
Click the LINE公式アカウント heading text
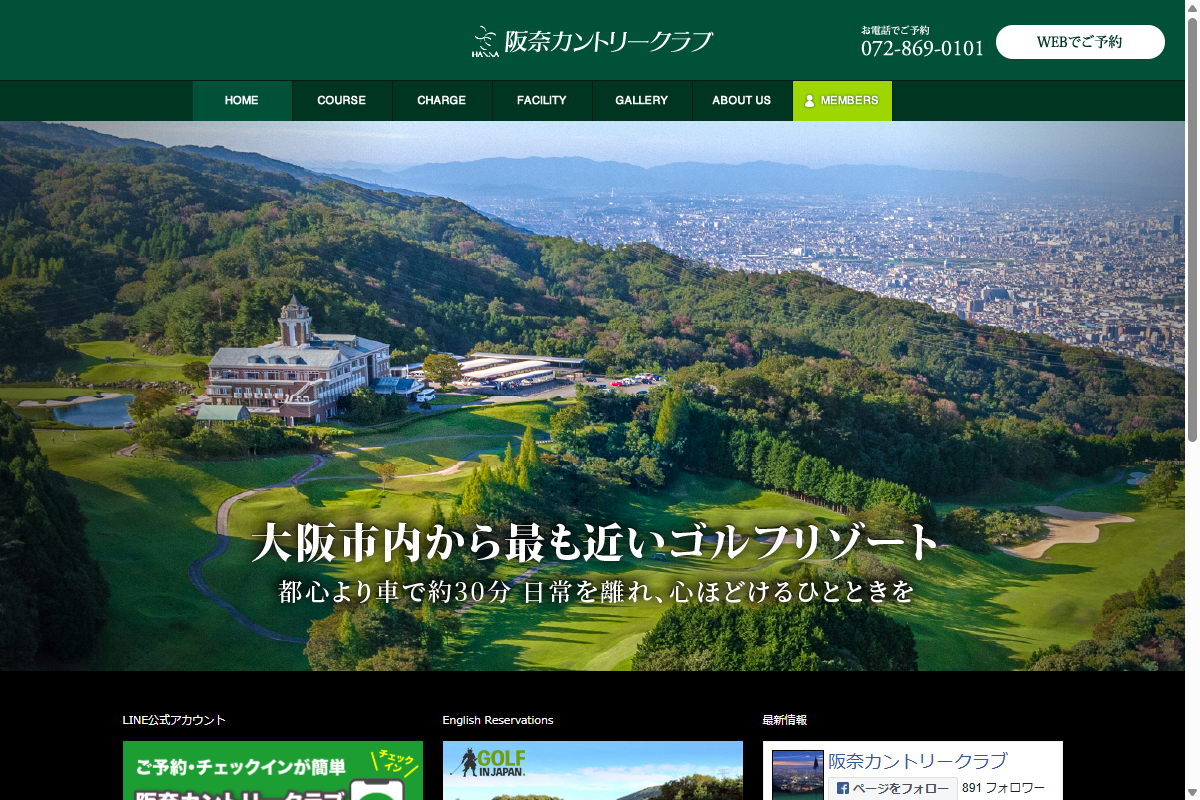(174, 720)
